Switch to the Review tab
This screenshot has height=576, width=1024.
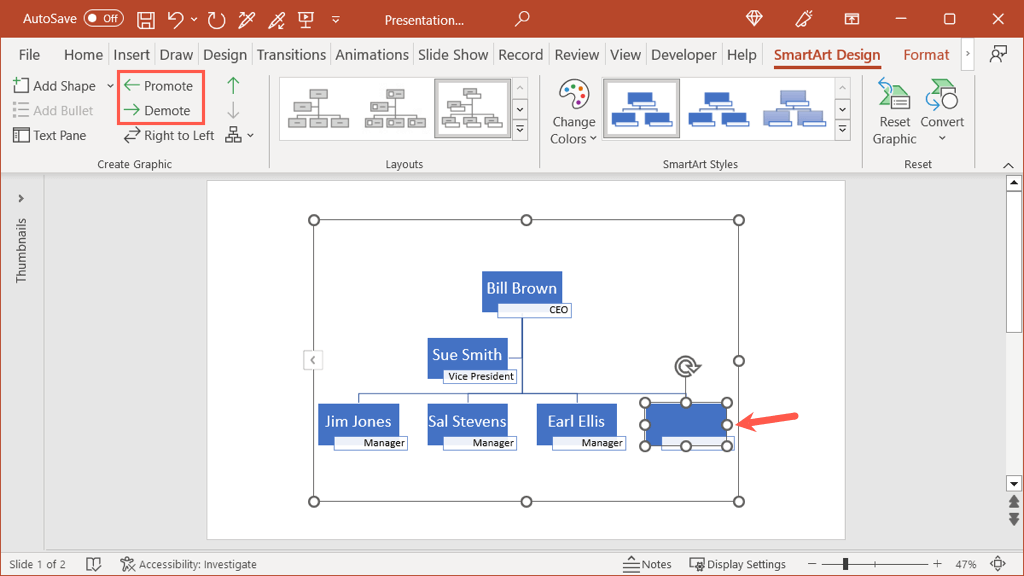click(x=577, y=55)
